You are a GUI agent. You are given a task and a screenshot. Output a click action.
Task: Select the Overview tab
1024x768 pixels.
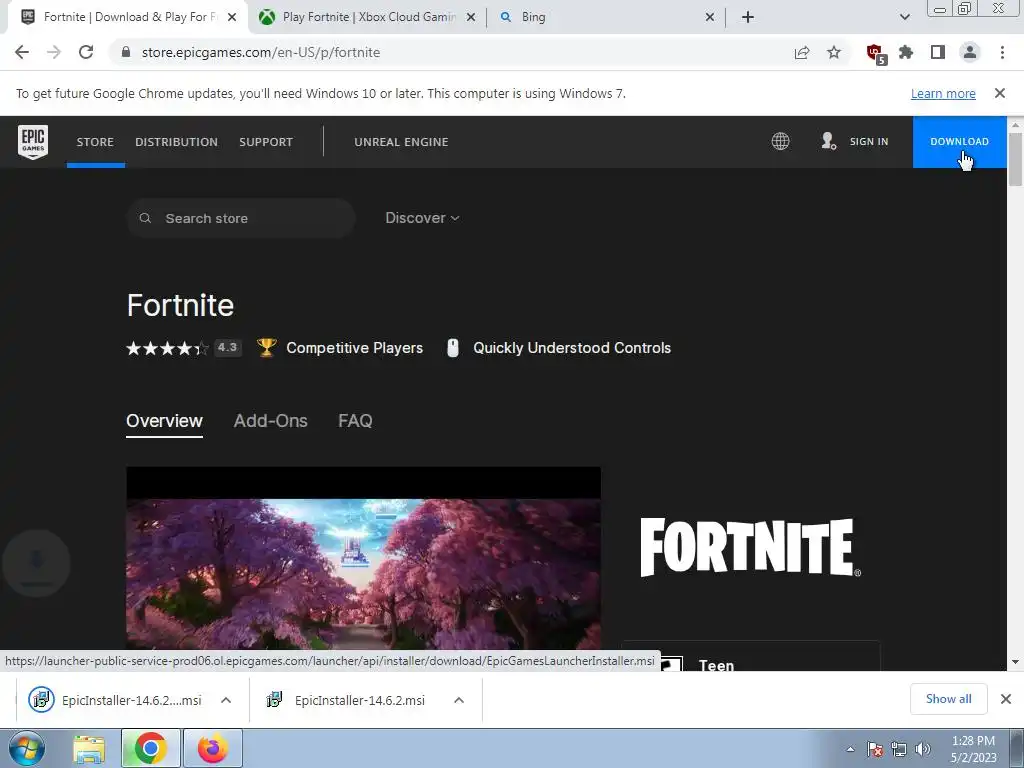[165, 421]
